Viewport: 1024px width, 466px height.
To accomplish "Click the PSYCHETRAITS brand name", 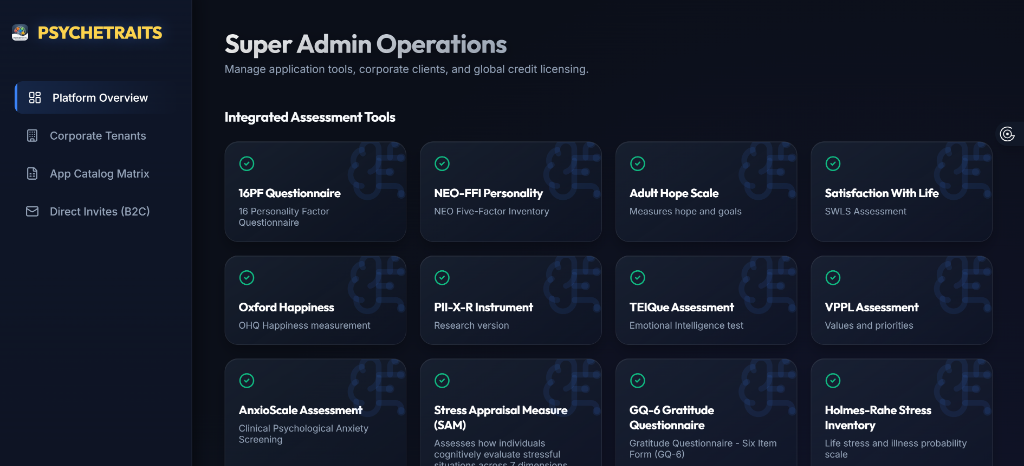I will (x=100, y=33).
